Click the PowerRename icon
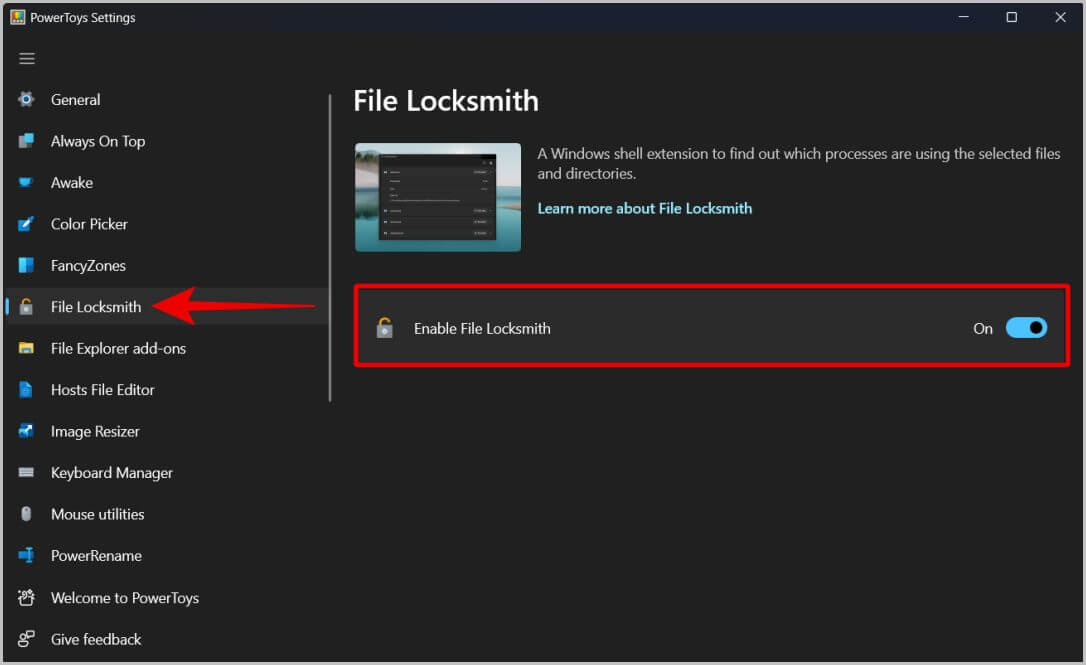This screenshot has width=1086, height=665. (x=26, y=556)
